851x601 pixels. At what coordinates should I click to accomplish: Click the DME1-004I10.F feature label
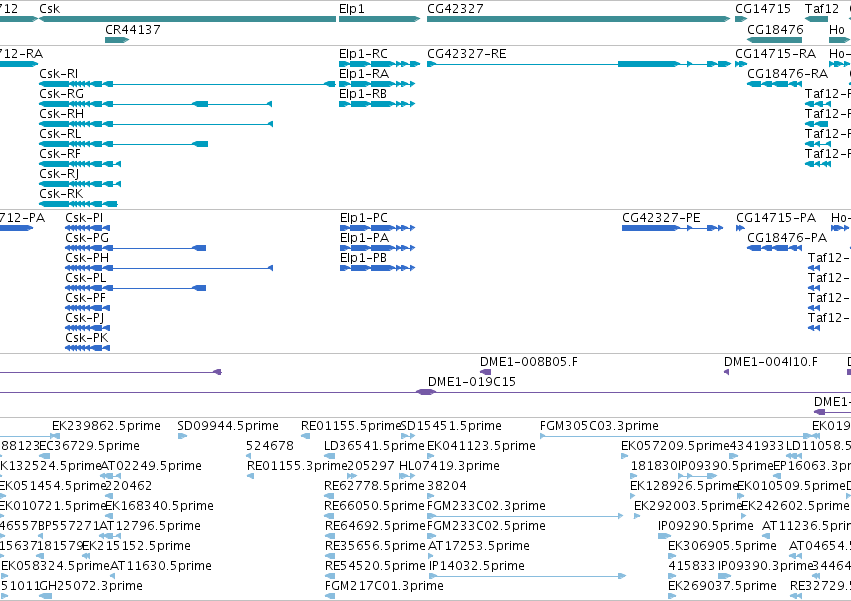point(771,362)
